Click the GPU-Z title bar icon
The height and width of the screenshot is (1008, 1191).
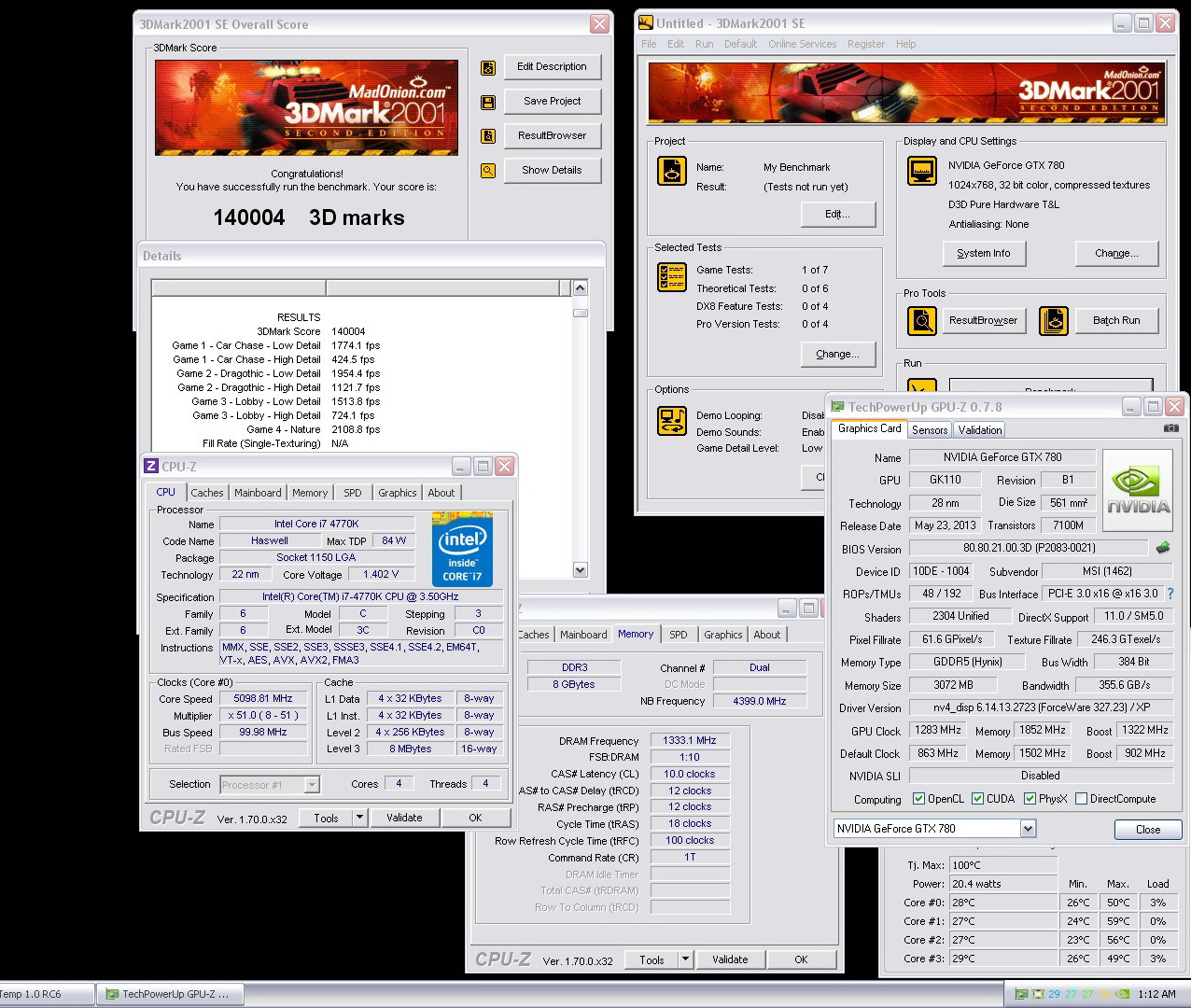coord(837,407)
